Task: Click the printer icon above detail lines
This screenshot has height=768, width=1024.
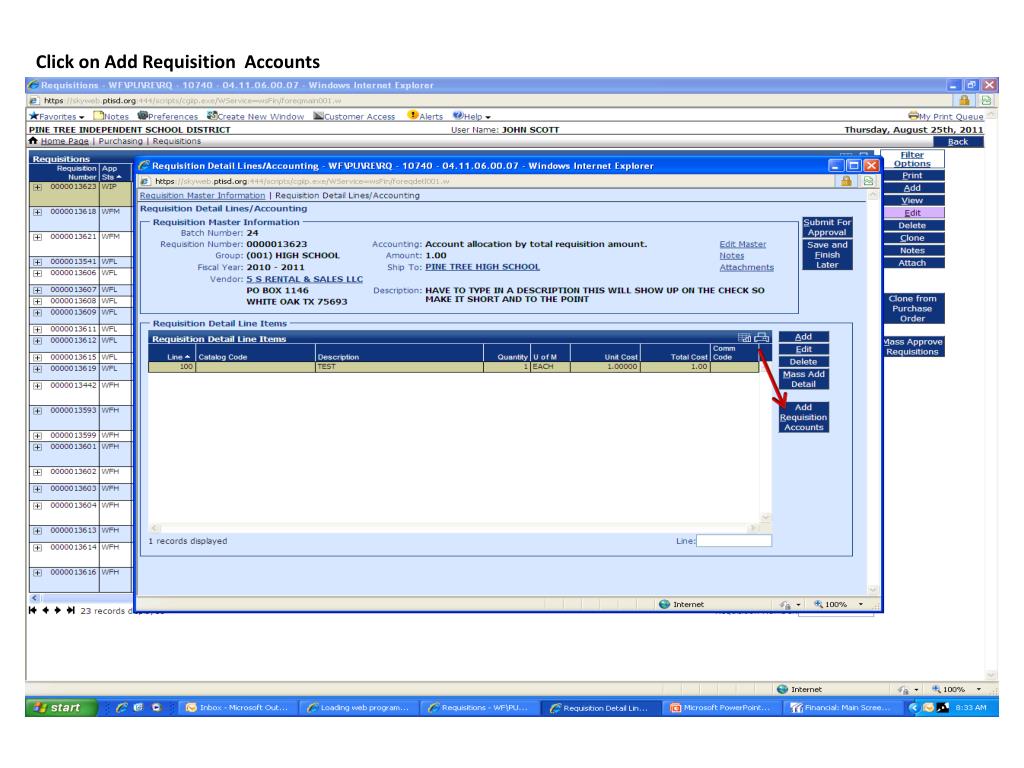Action: 761,338
